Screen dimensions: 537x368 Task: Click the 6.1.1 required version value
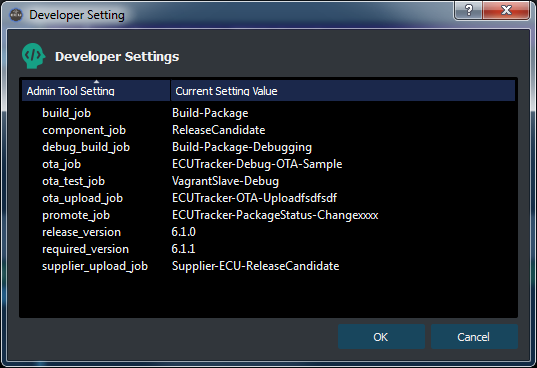(x=183, y=249)
